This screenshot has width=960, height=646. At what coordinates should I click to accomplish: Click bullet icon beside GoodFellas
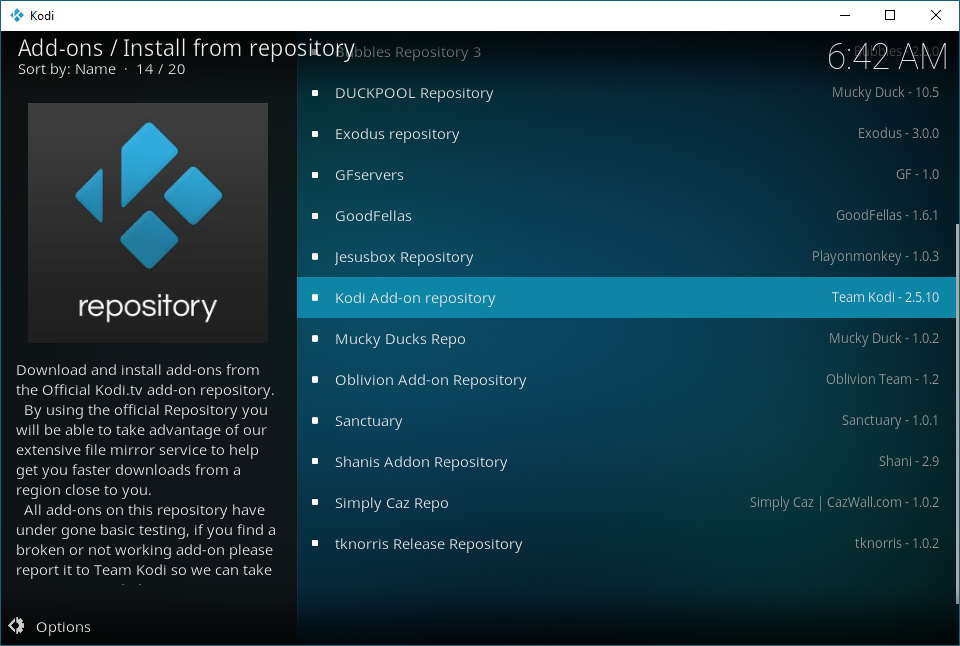pos(315,216)
